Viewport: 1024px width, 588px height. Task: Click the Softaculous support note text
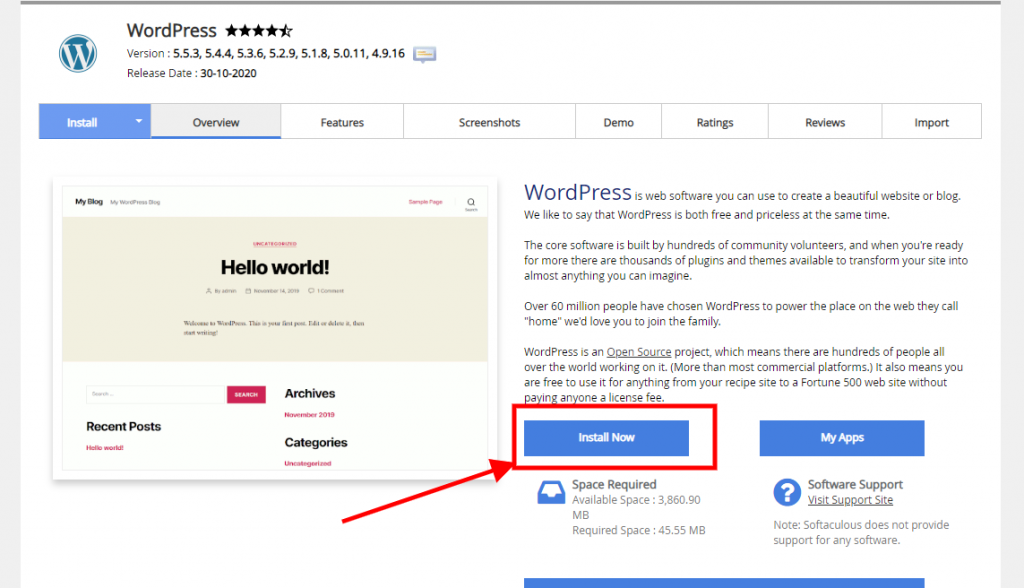tap(861, 532)
